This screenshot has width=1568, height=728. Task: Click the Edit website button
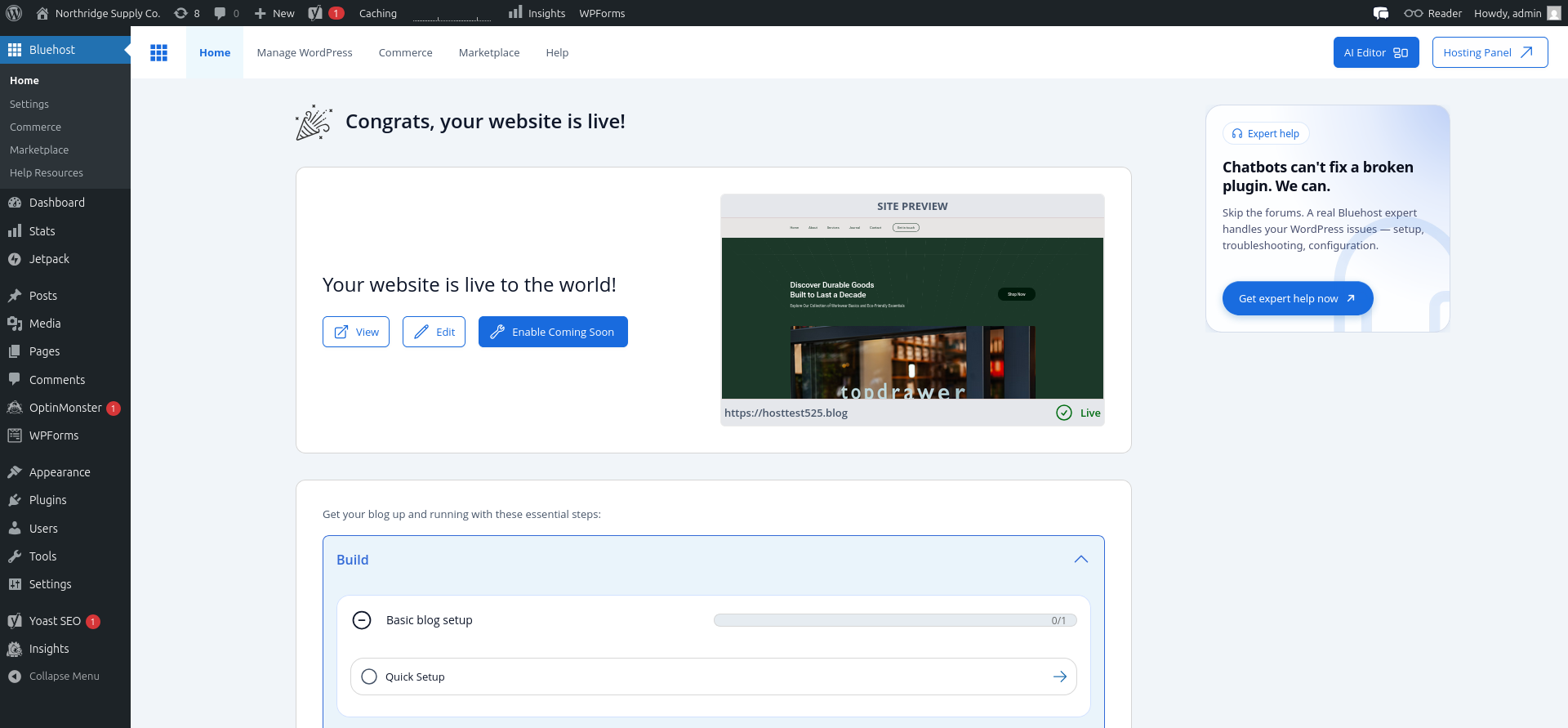pyautogui.click(x=434, y=332)
